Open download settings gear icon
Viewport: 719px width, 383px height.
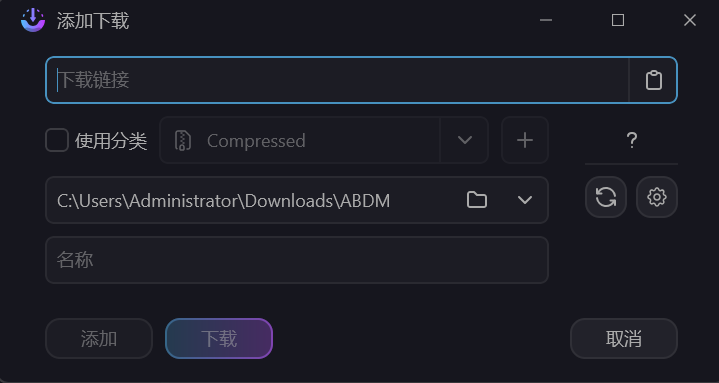[657, 197]
